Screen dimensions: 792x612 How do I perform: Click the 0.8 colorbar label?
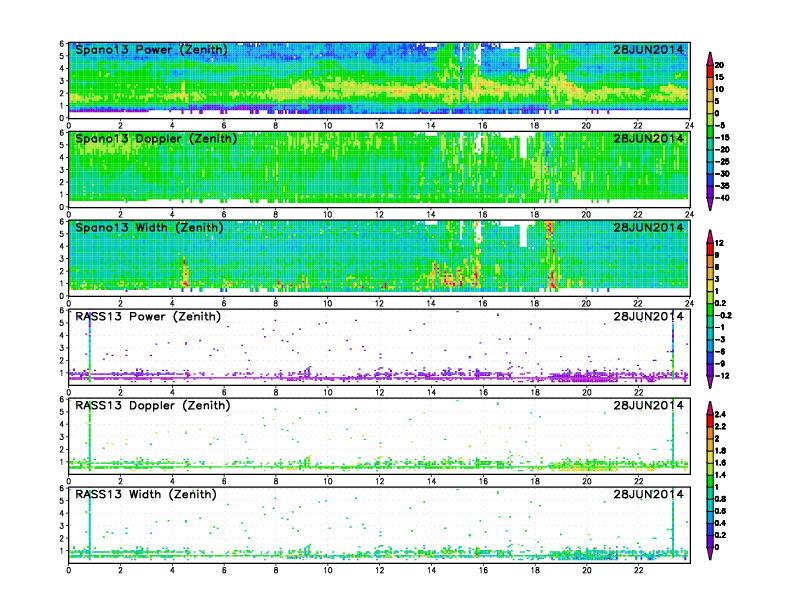point(721,499)
